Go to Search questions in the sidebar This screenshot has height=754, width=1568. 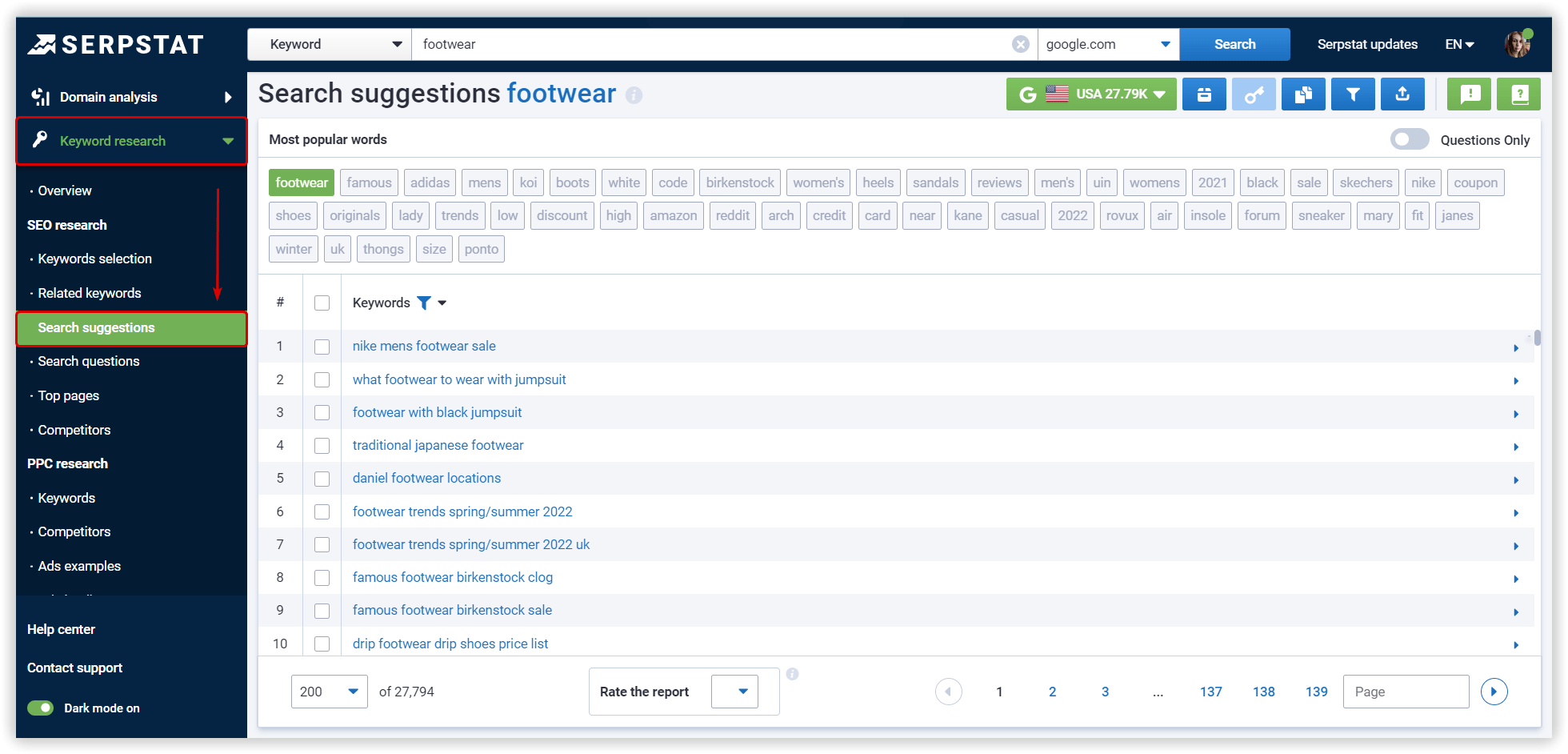[x=88, y=361]
